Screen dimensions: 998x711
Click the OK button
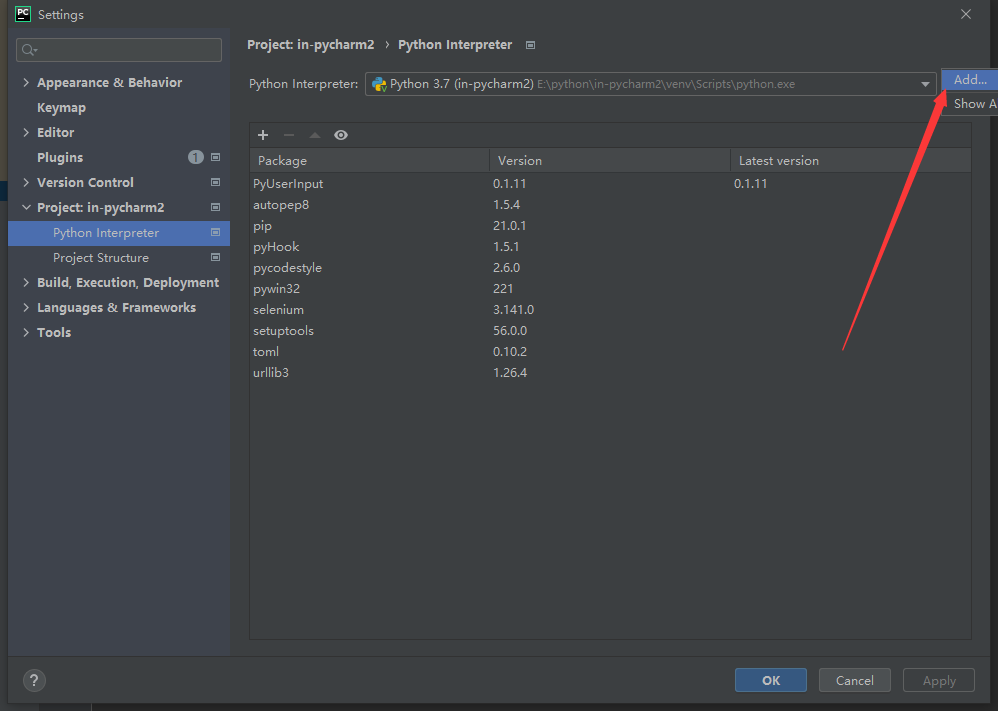[771, 680]
